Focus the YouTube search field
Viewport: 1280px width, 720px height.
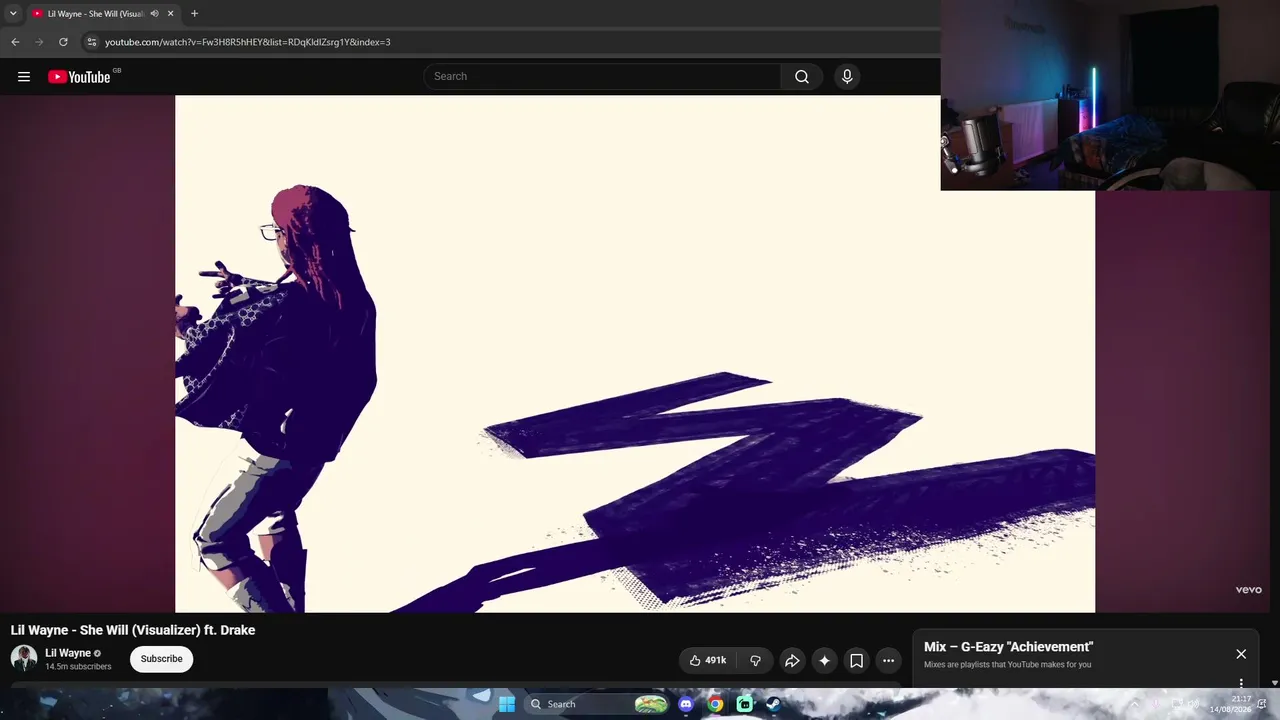(602, 77)
